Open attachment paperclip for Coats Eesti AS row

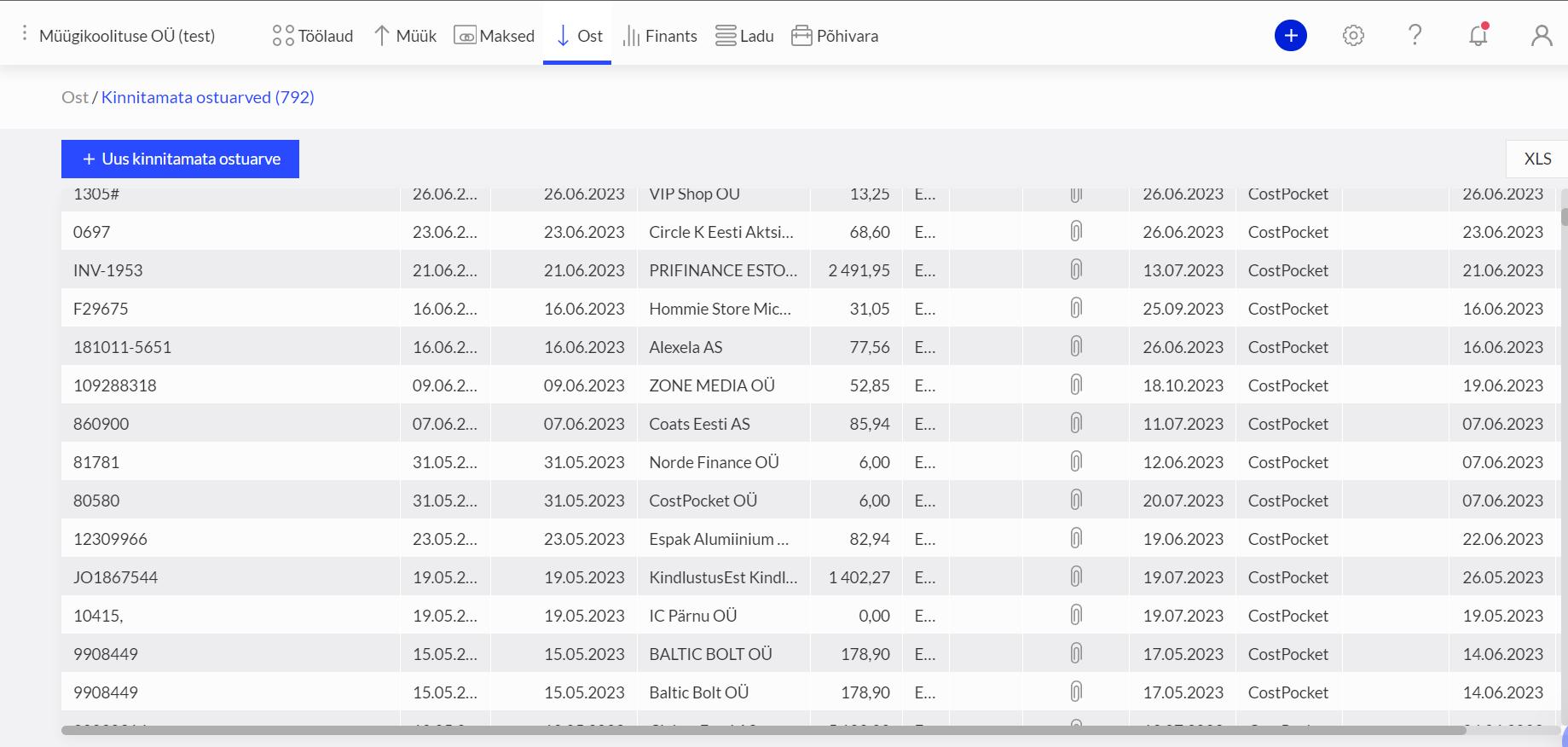point(1076,423)
